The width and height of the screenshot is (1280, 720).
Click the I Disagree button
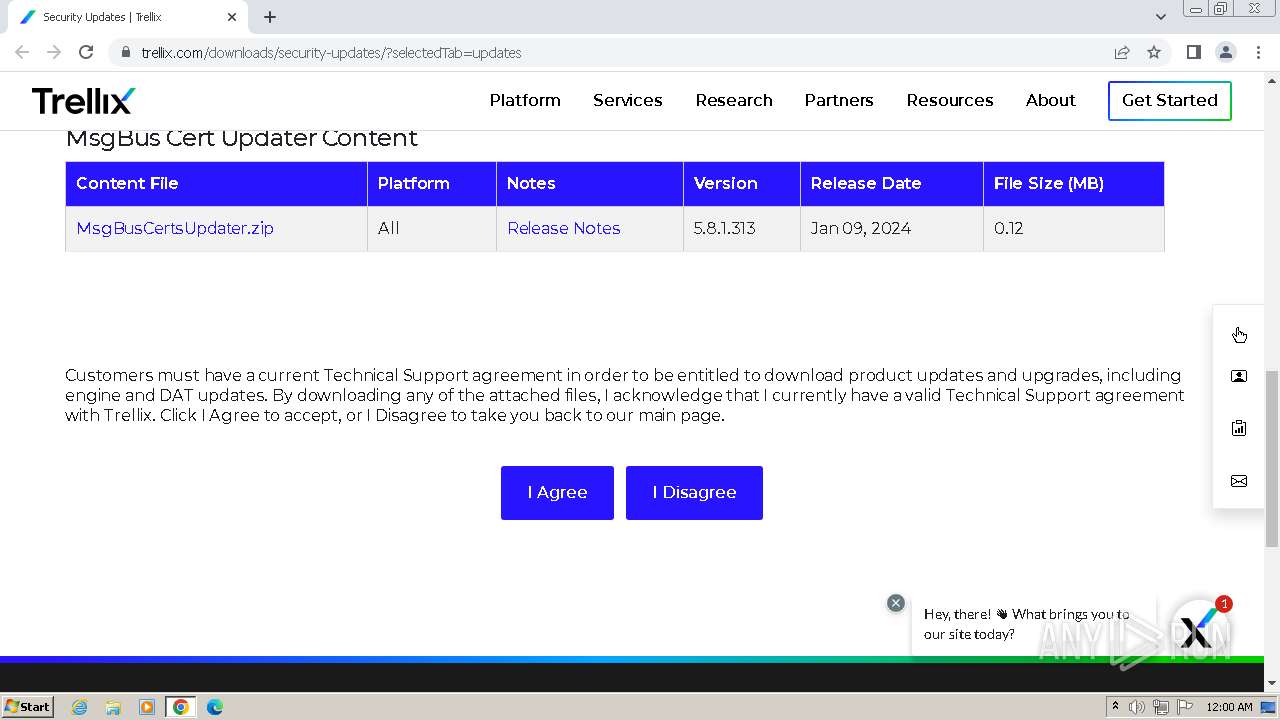tap(694, 493)
